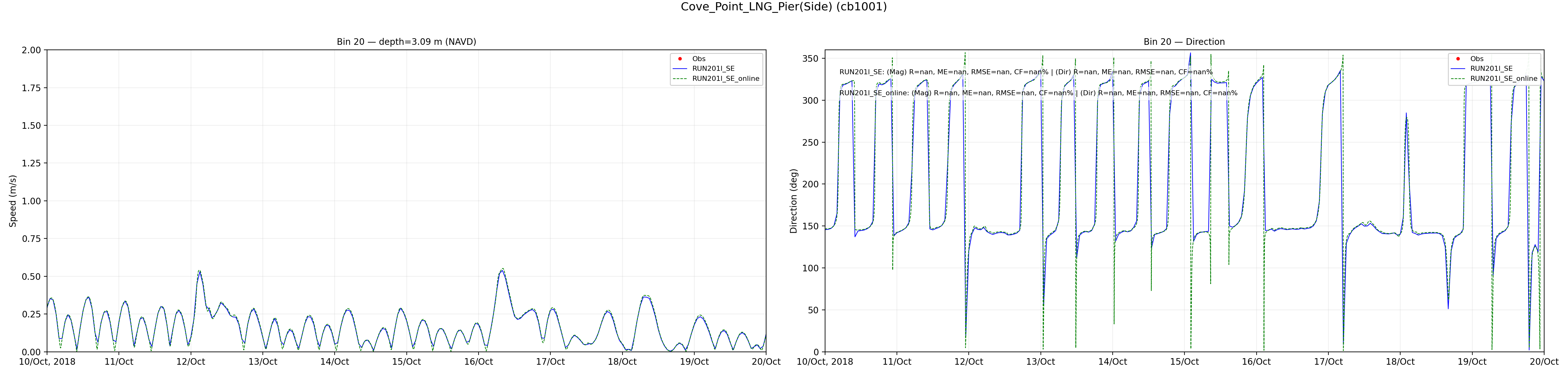
Task: Click the 0.75 tick on the speed axis
Action: [31, 238]
